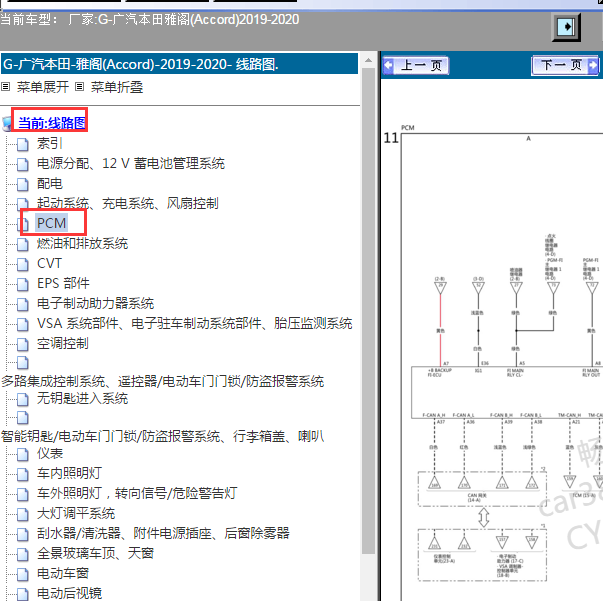Click page icon beside 起动系统 entry
The height and width of the screenshot is (601, 603).
pos(23,204)
